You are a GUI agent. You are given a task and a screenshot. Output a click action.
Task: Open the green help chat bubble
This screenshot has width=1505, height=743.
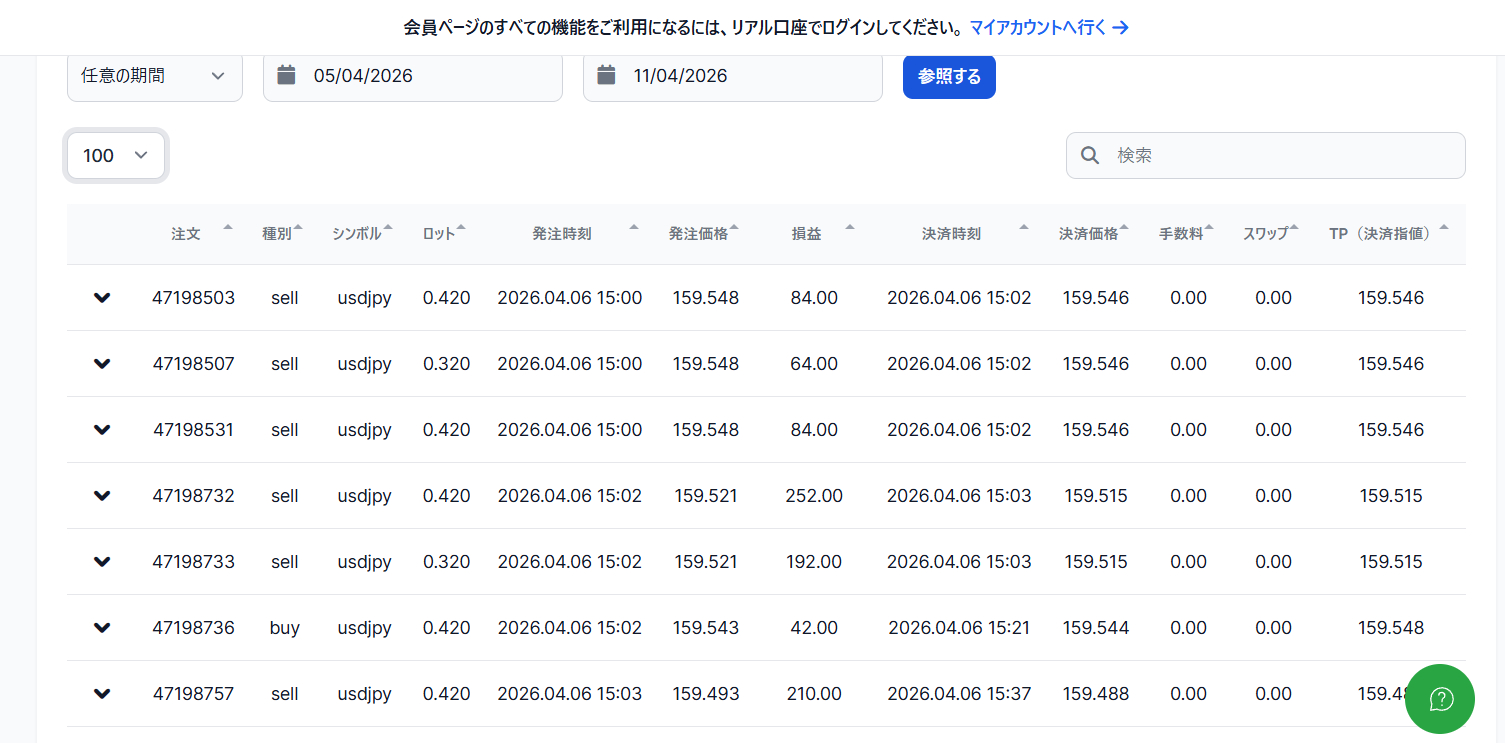click(1440, 698)
